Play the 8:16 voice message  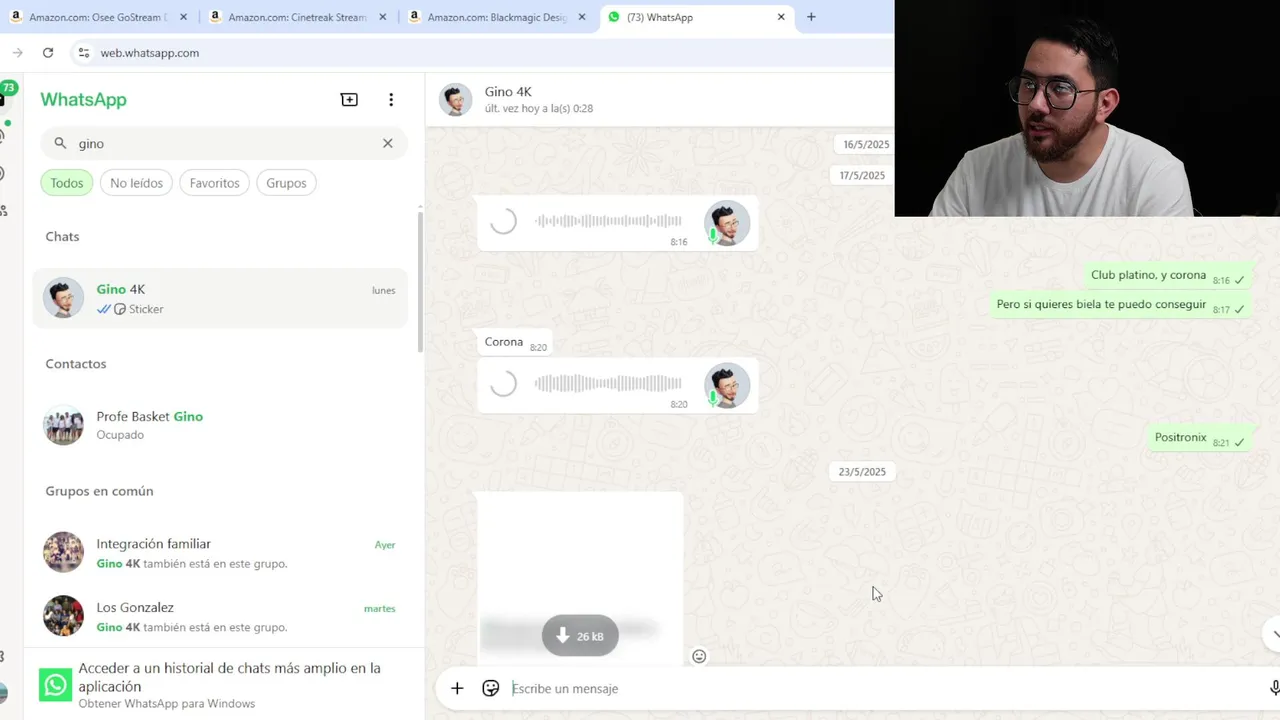pyautogui.click(x=503, y=221)
